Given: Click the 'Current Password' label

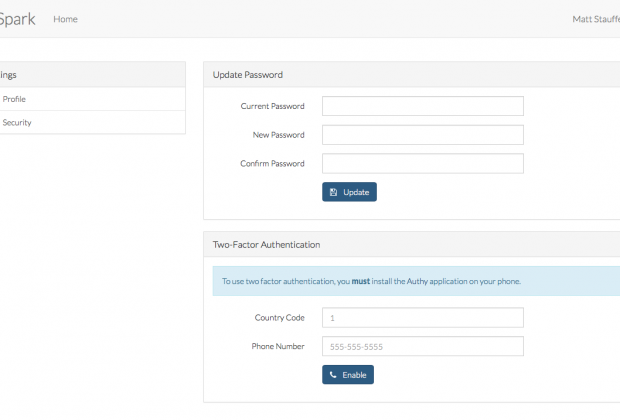Looking at the screenshot, I should [x=272, y=106].
